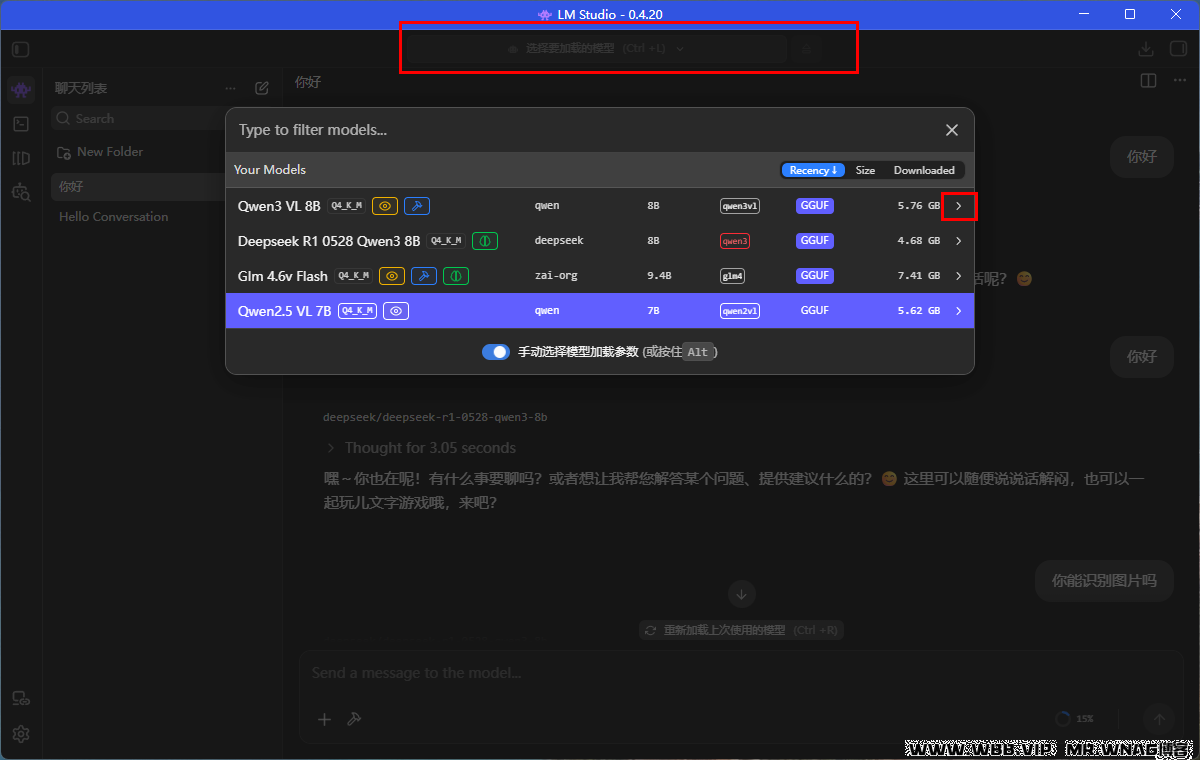This screenshot has height=760, width=1200.
Task: Click the New Folder icon entry
Action: 65,152
